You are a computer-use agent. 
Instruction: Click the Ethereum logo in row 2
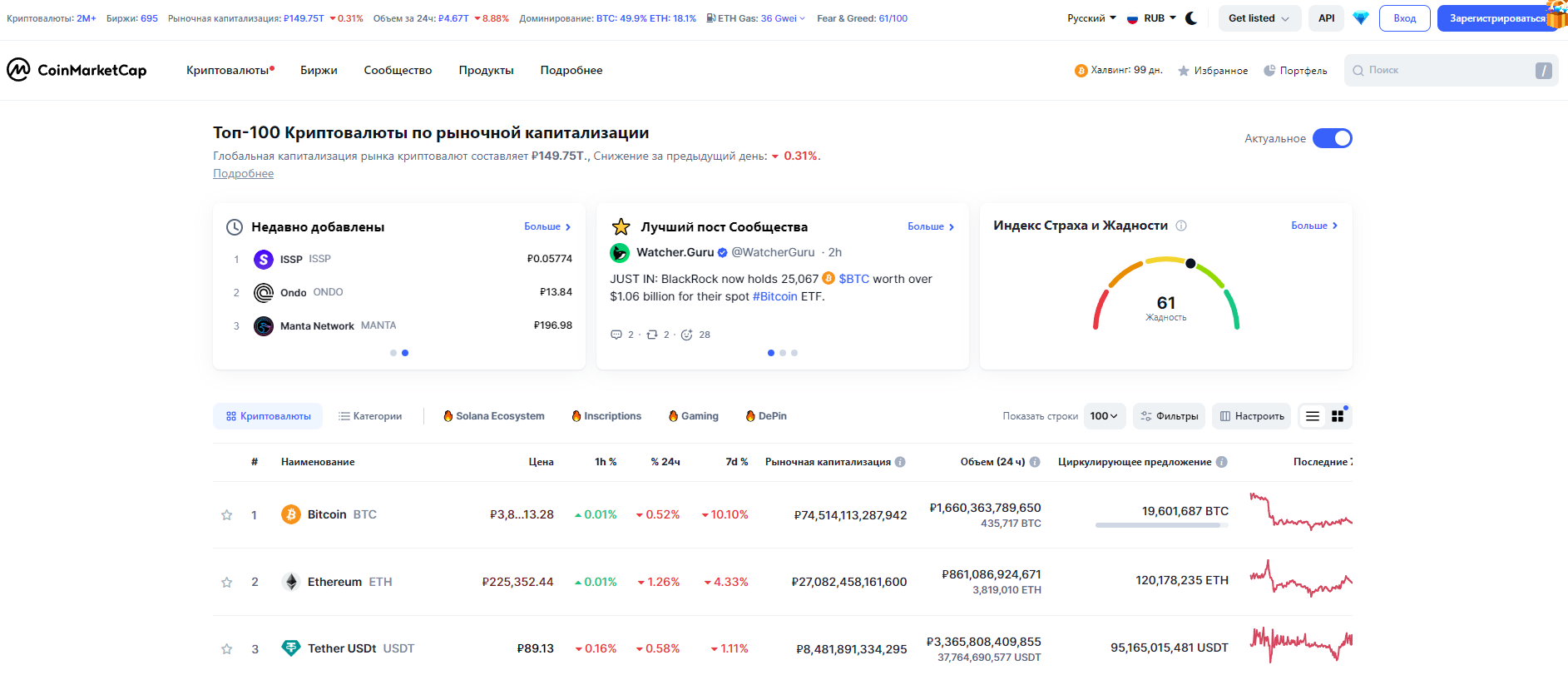click(x=291, y=582)
